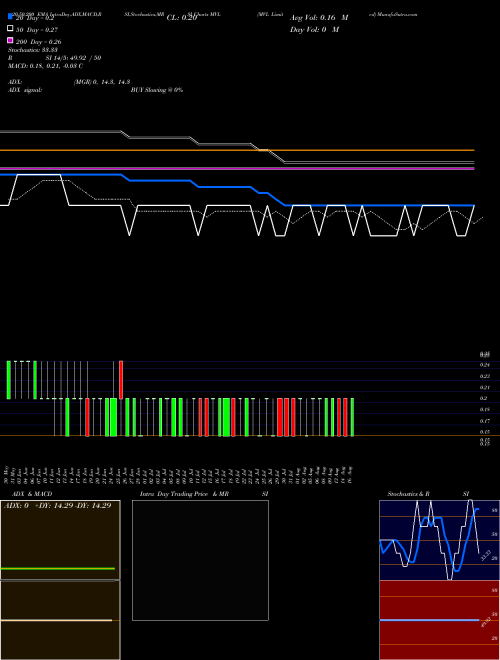The width and height of the screenshot is (500, 660).
Task: Click the 0.24 price axis label
Action: tap(484, 365)
